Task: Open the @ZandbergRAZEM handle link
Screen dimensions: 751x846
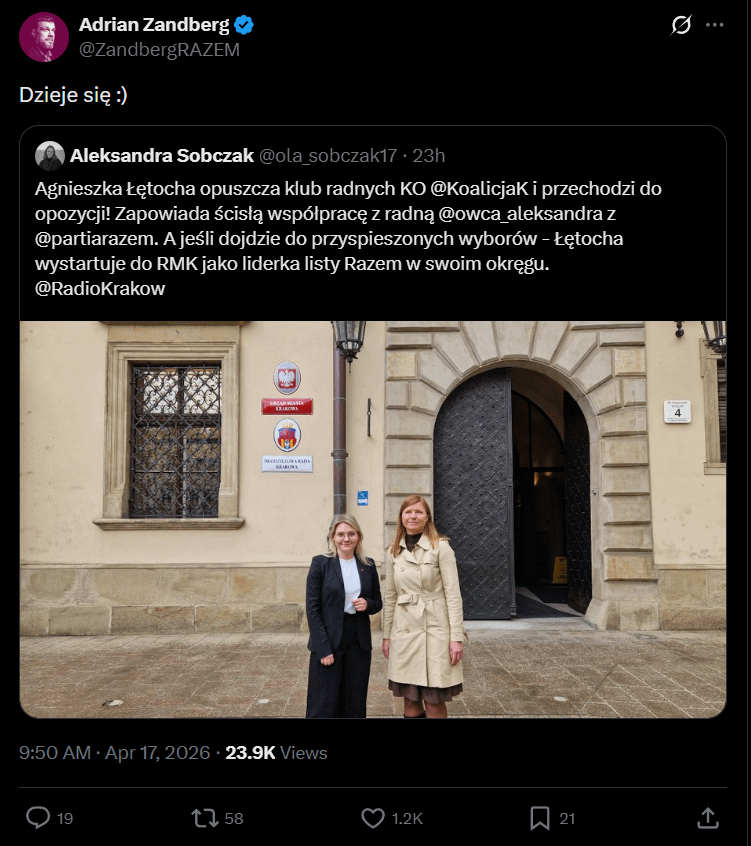Action: point(160,49)
